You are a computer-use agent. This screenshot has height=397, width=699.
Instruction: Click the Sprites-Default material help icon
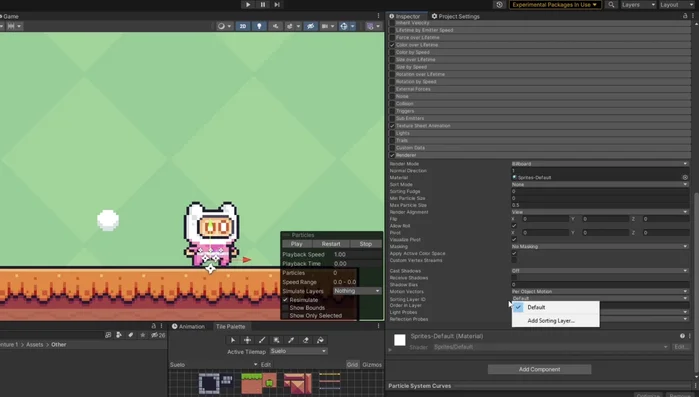click(x=682, y=336)
